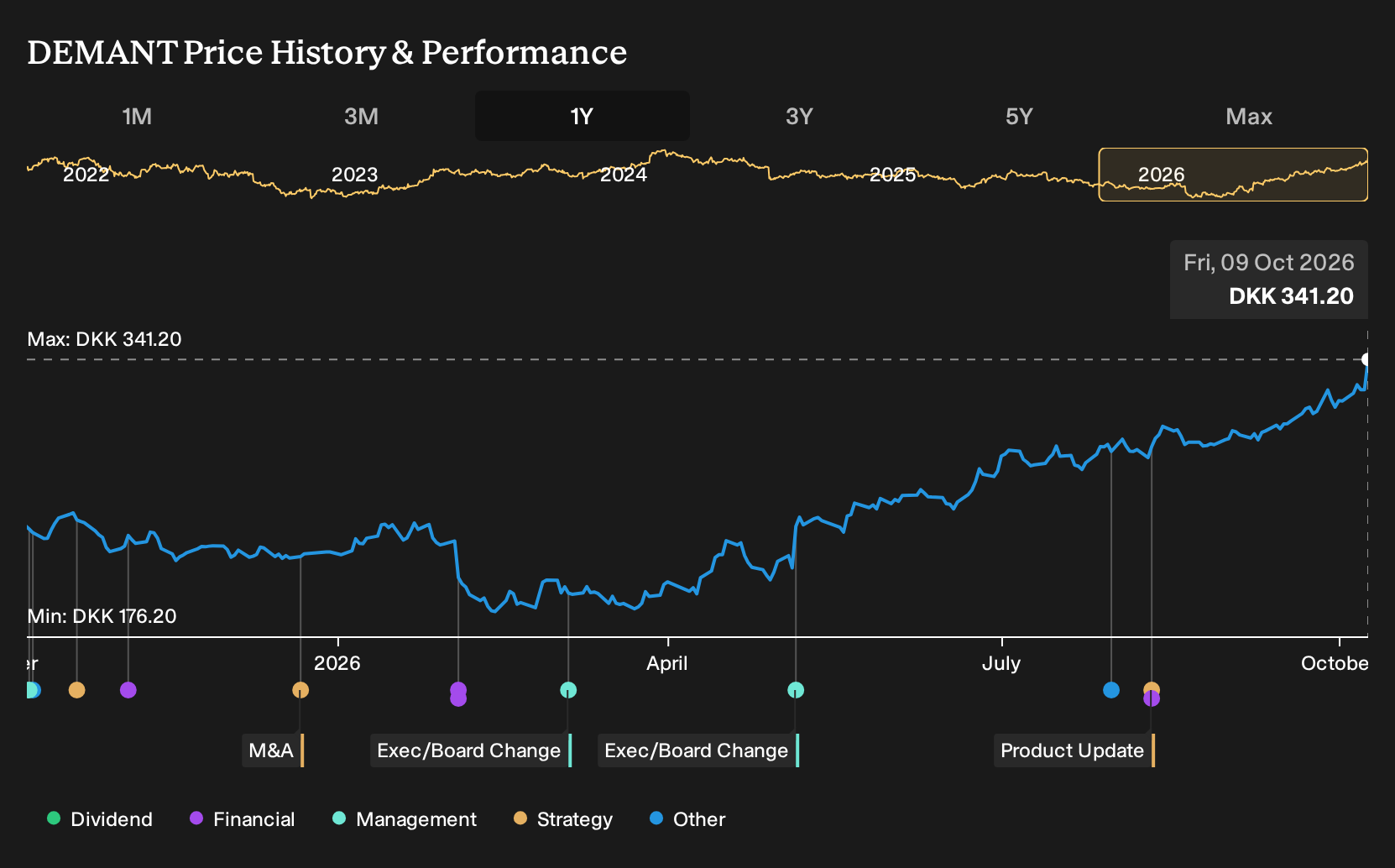The height and width of the screenshot is (868, 1395).
Task: Open Exec/Board Change label nearest the M&A label
Action: [x=471, y=750]
